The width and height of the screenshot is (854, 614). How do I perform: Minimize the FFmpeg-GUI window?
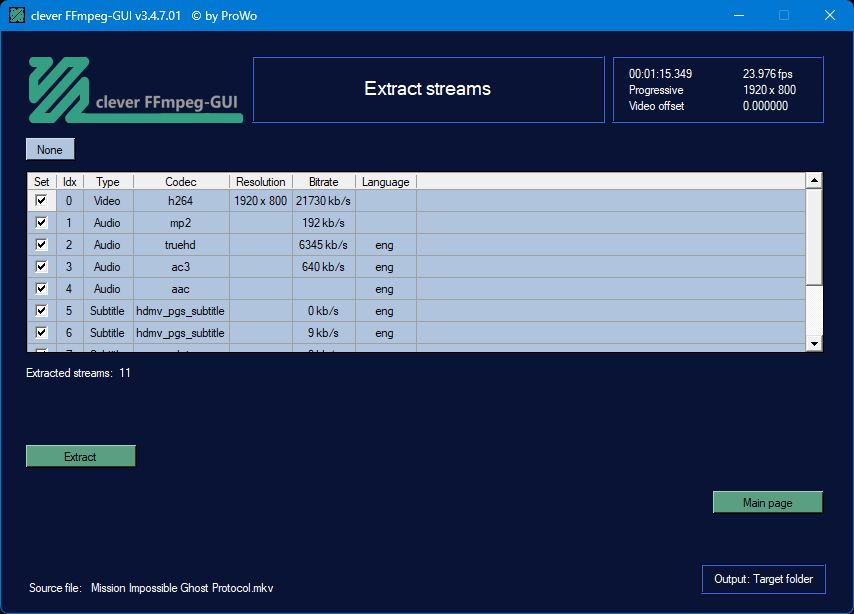739,15
